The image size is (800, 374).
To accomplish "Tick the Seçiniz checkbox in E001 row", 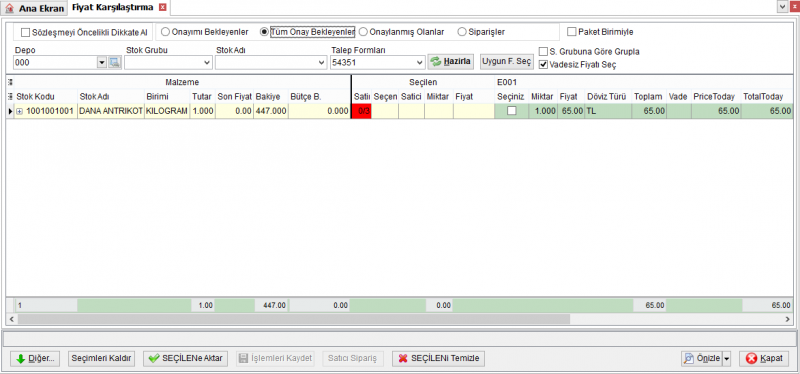I will pos(511,111).
